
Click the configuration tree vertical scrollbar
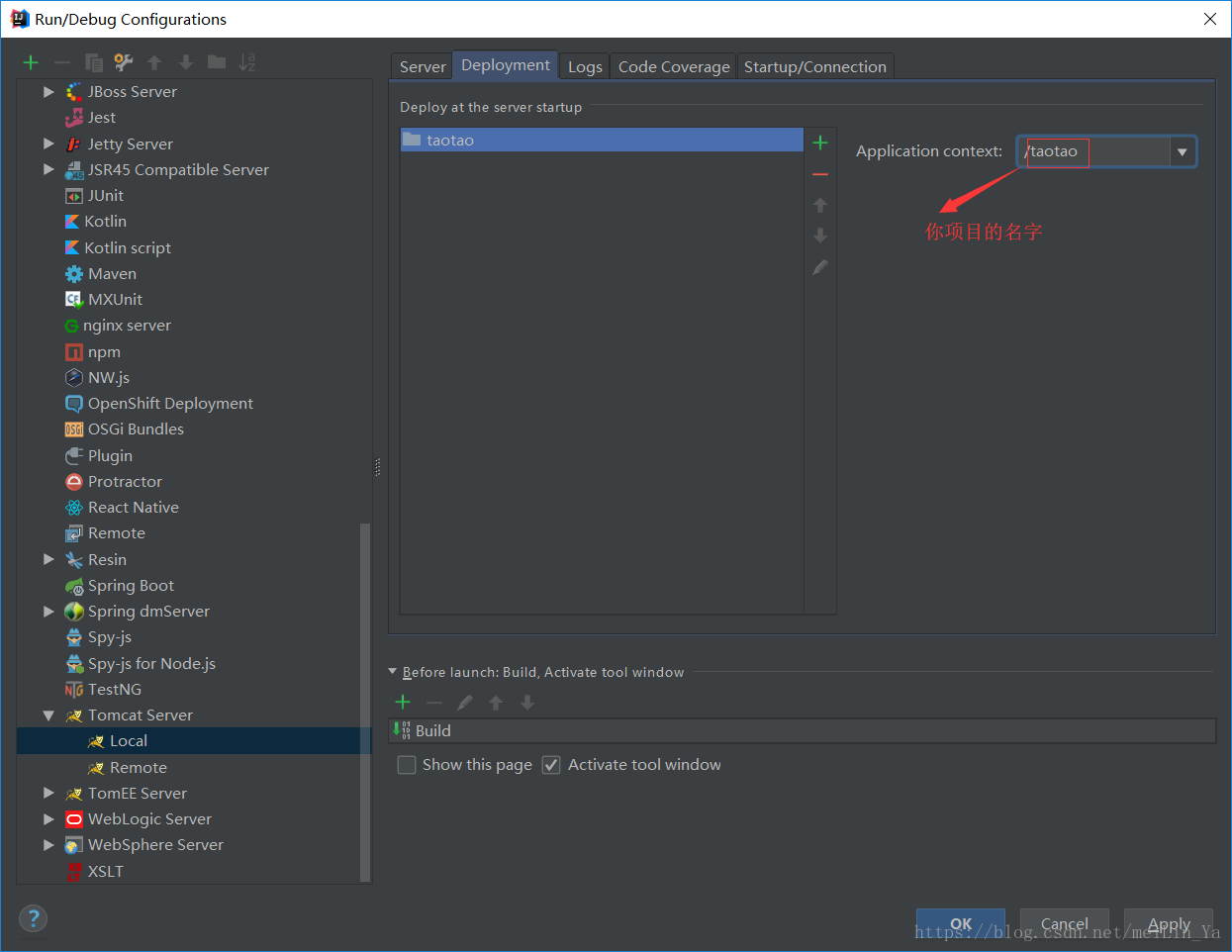(365, 702)
